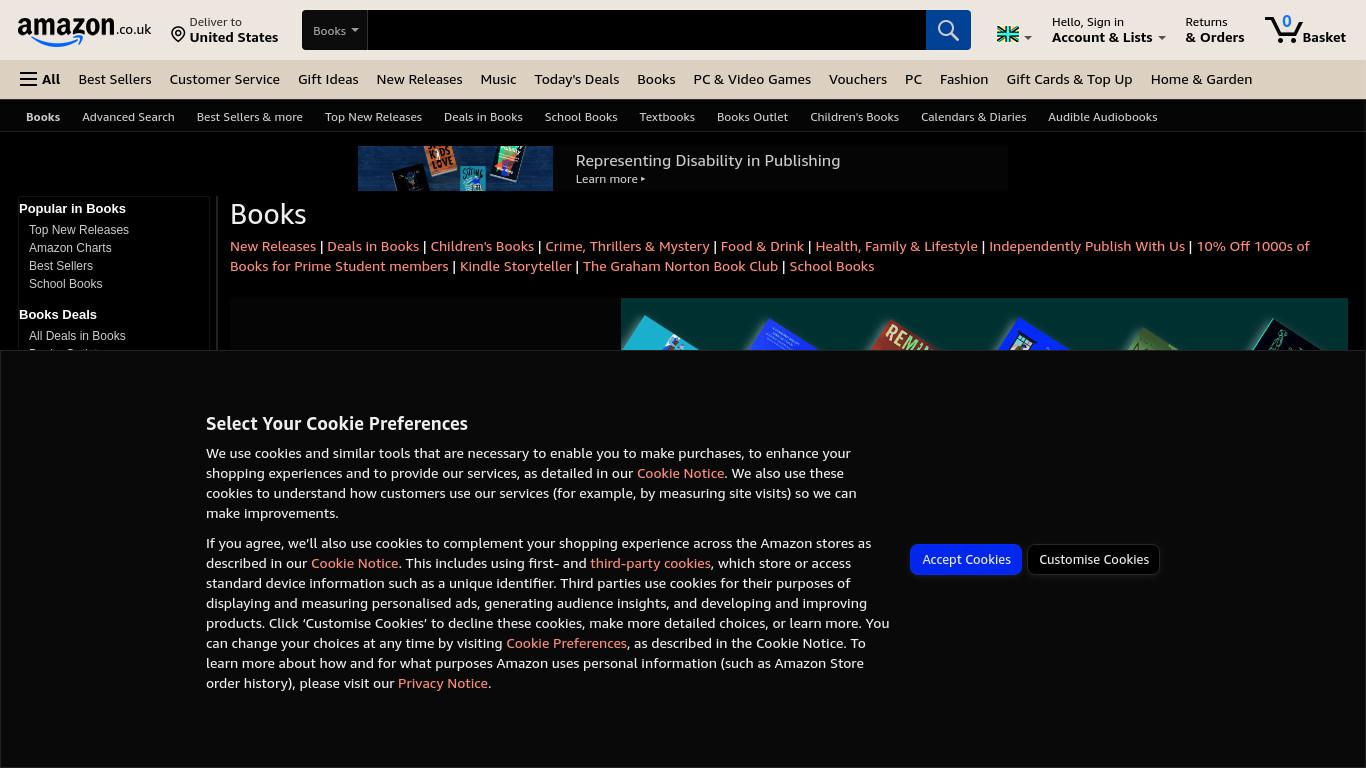Image resolution: width=1366 pixels, height=768 pixels.
Task: Open Amazon Charts in the sidebar
Action: click(x=70, y=248)
